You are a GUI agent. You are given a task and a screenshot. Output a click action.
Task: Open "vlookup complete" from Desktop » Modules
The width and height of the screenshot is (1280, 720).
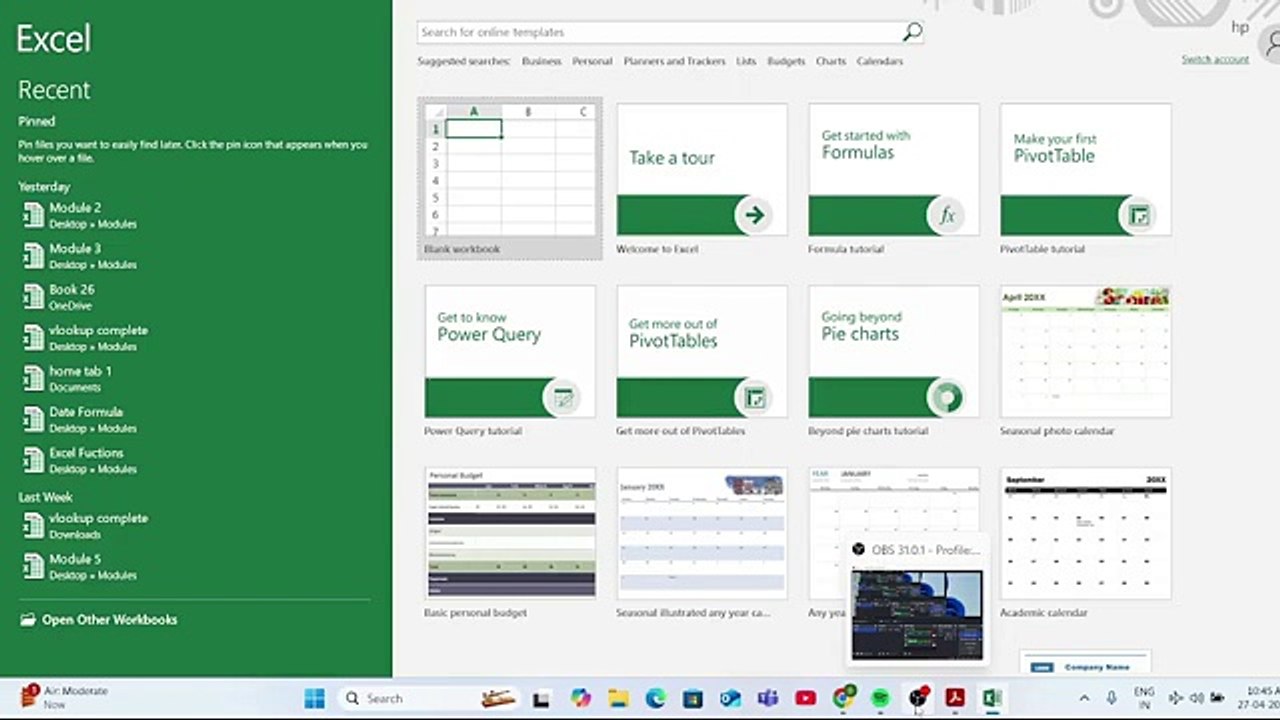click(x=194, y=337)
